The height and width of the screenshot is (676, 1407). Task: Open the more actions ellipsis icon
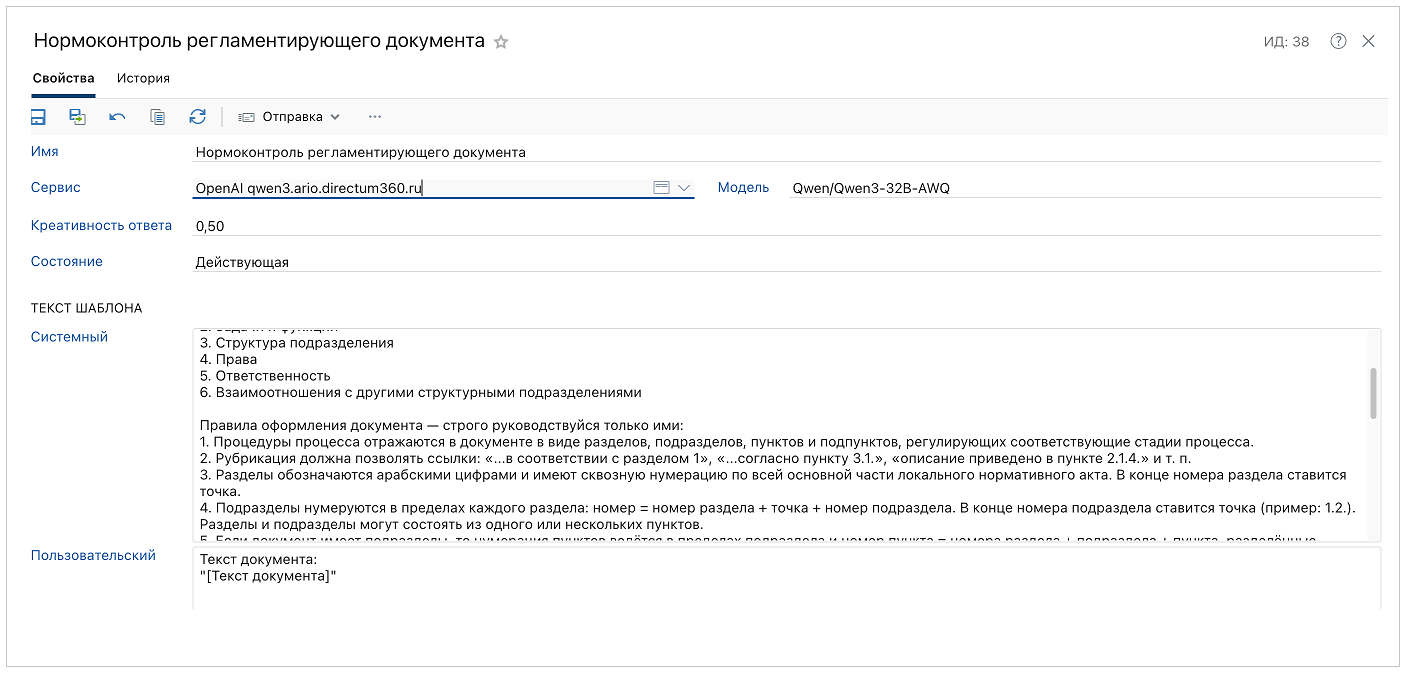point(374,117)
